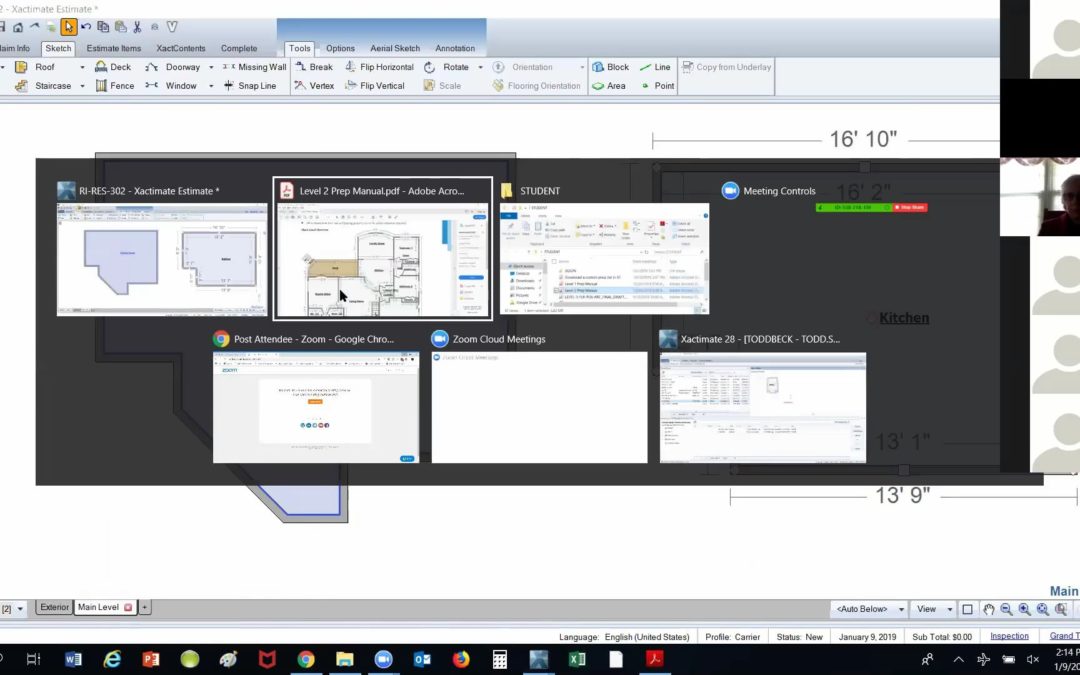The image size is (1080, 675).
Task: Click the Stop Share button
Action: tap(910, 207)
